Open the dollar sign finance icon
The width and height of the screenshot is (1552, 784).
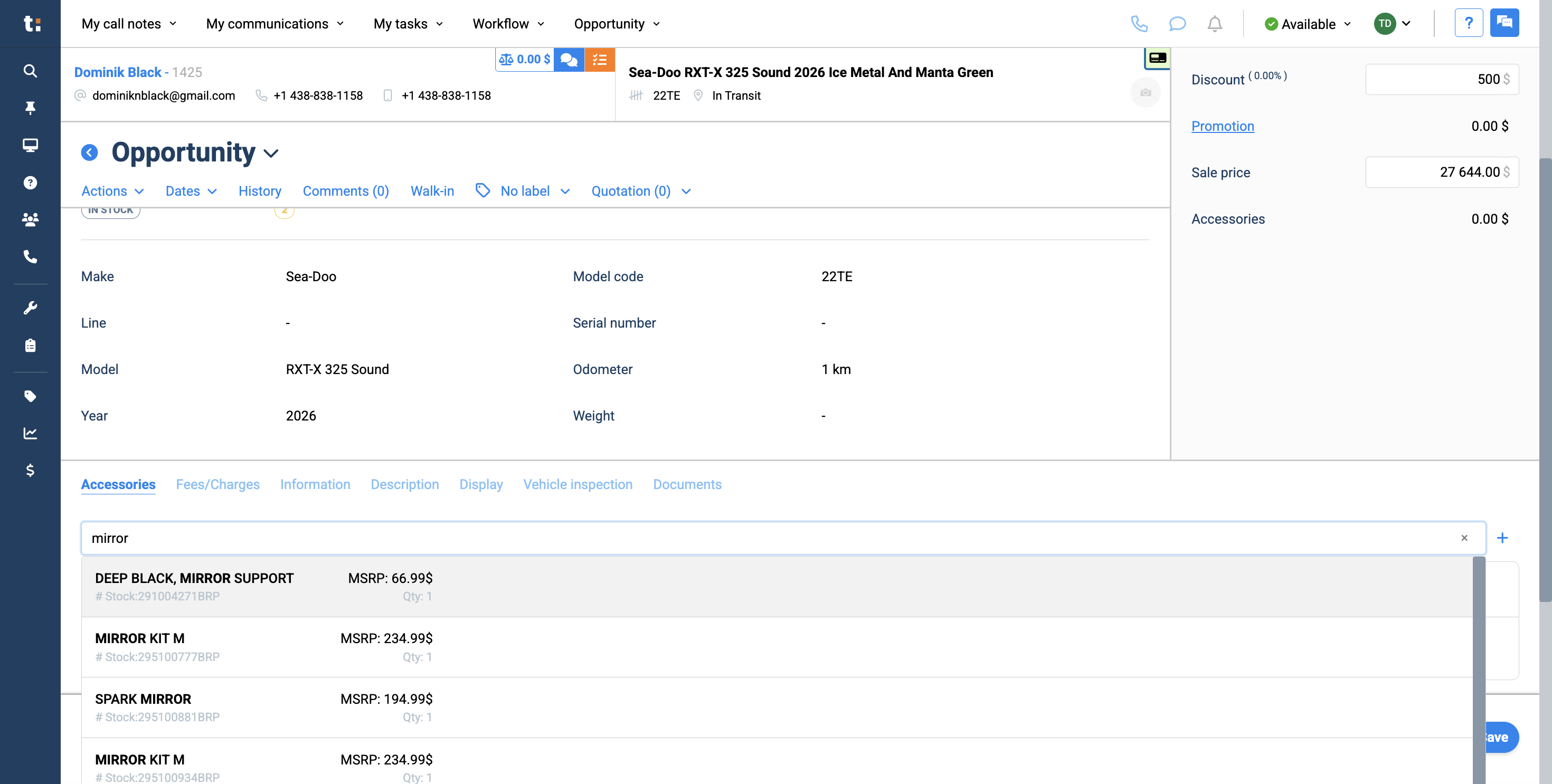[30, 470]
